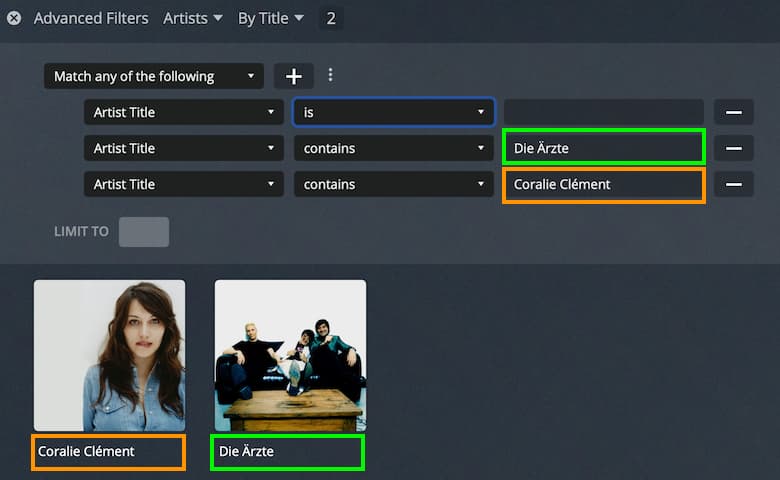This screenshot has height=480, width=780.
Task: Open the By Title sort dropdown
Action: coord(270,18)
